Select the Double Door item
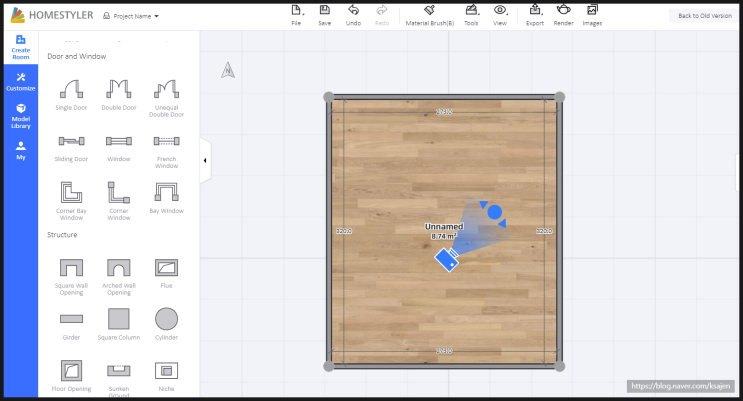Image resolution: width=743 pixels, height=401 pixels. 118,95
